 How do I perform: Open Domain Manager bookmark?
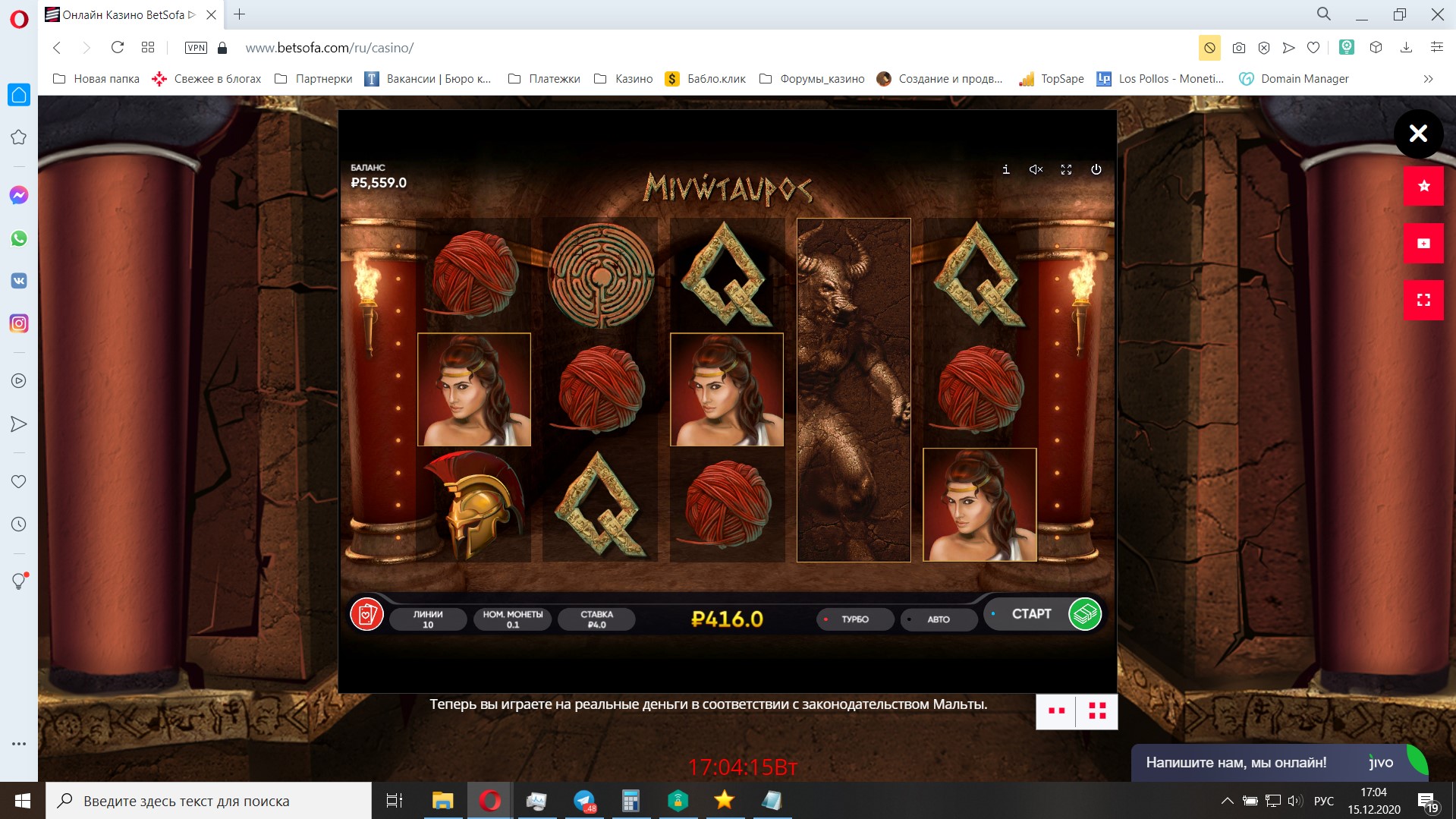click(x=1294, y=79)
